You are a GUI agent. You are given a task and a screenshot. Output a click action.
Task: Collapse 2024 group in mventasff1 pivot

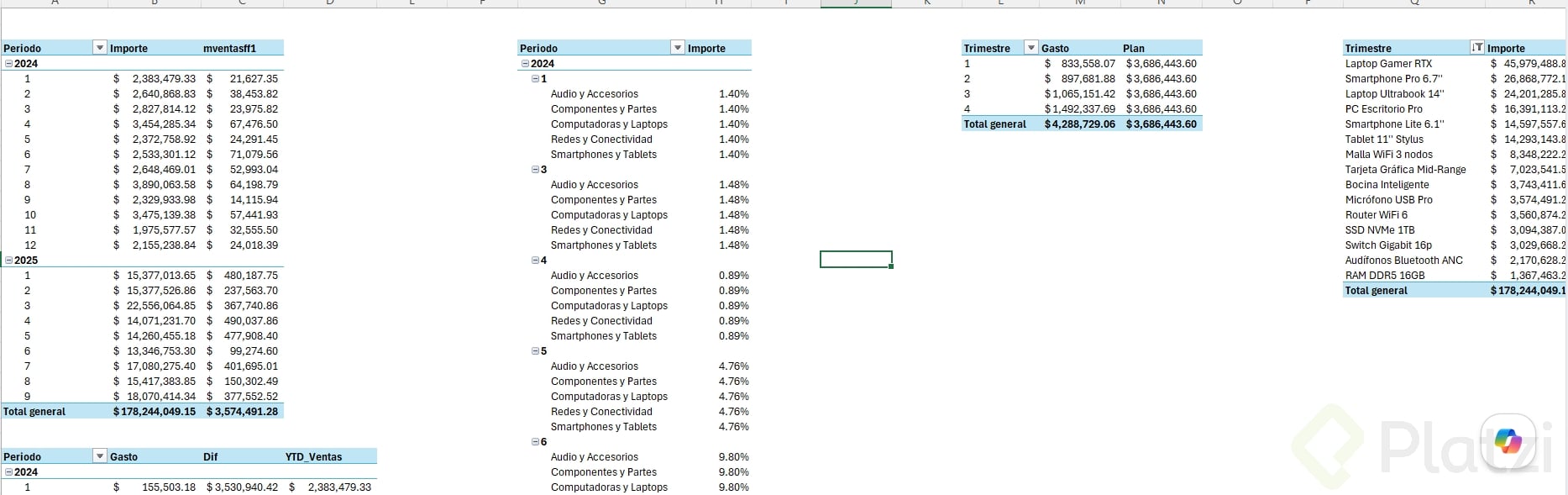click(9, 63)
